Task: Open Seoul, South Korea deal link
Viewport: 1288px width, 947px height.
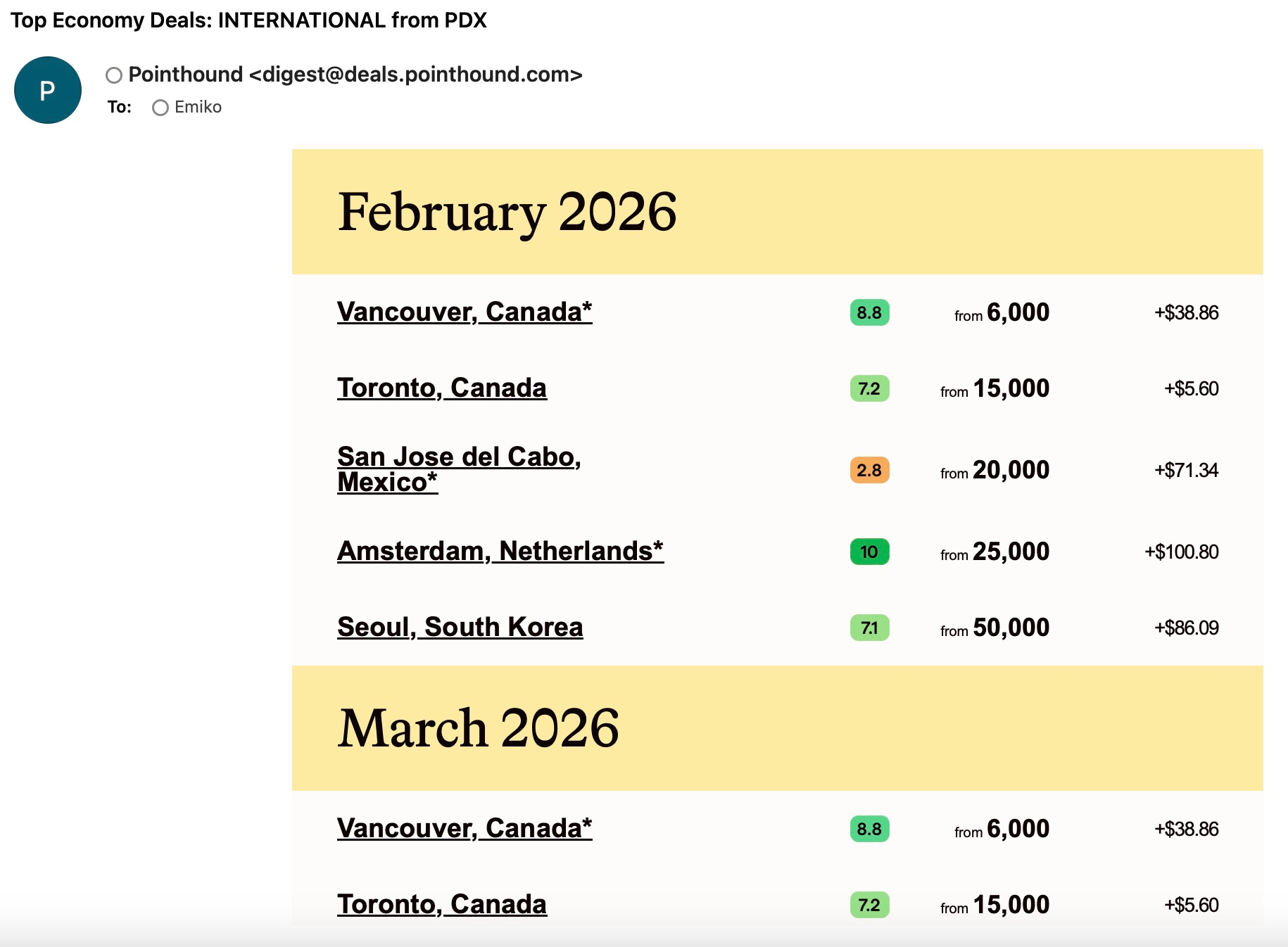Action: (x=460, y=627)
